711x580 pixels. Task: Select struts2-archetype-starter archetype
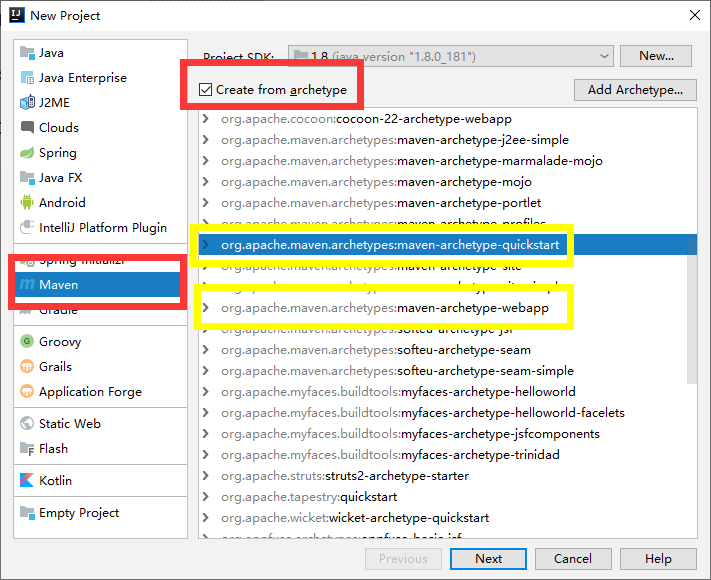point(448,476)
